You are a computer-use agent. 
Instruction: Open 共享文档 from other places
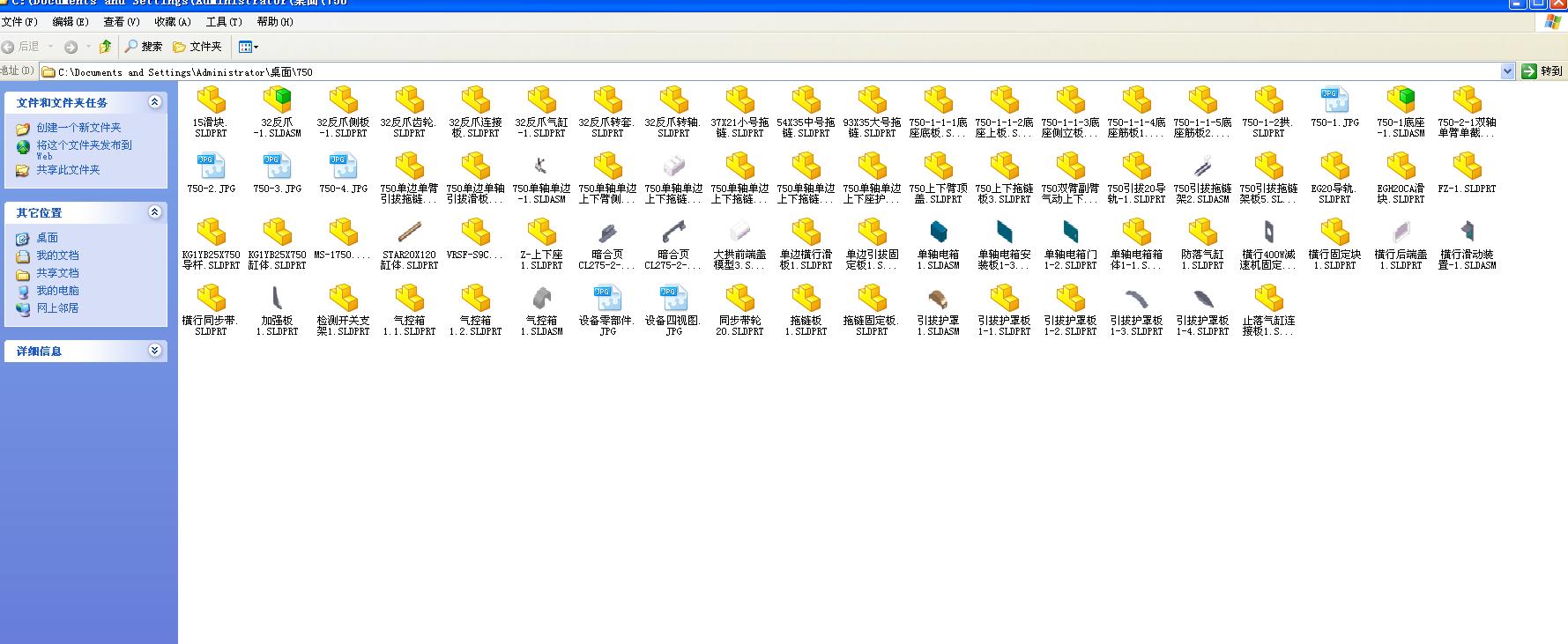[x=57, y=273]
